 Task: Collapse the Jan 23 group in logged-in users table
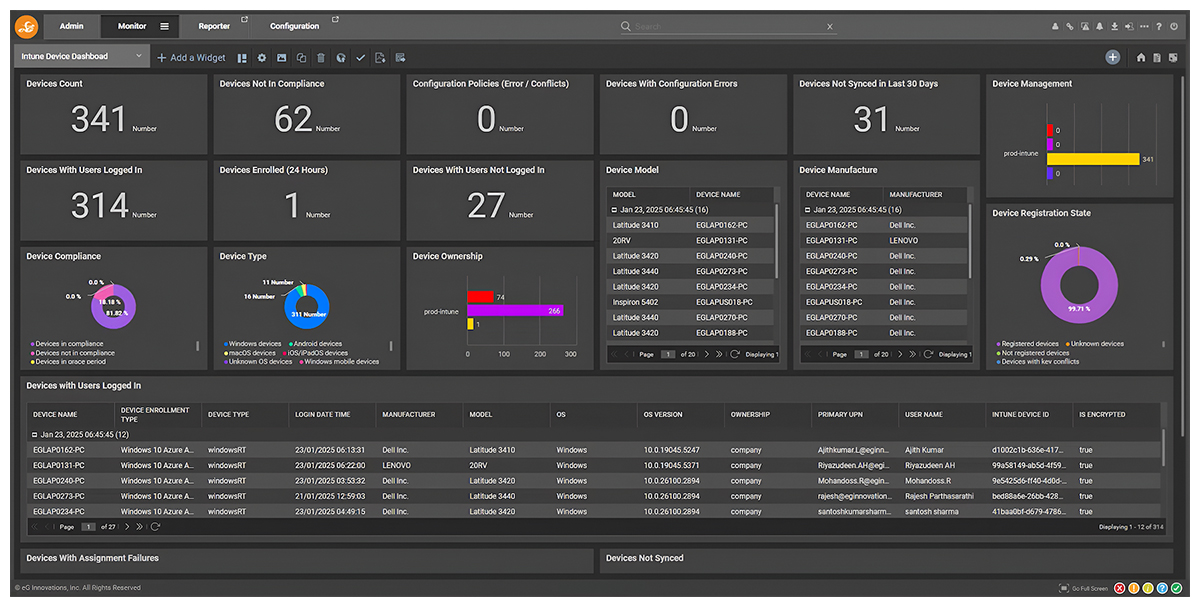[x=35, y=435]
